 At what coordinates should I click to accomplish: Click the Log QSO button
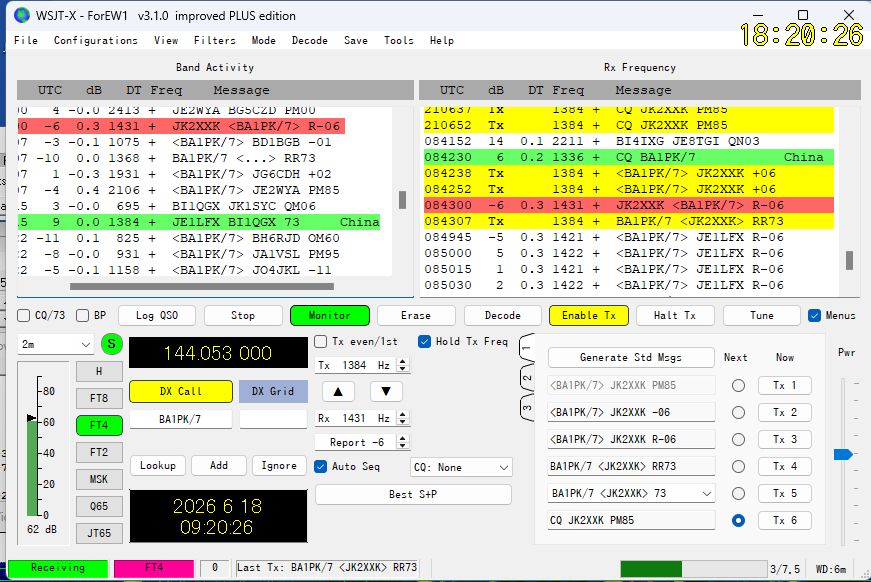(157, 315)
